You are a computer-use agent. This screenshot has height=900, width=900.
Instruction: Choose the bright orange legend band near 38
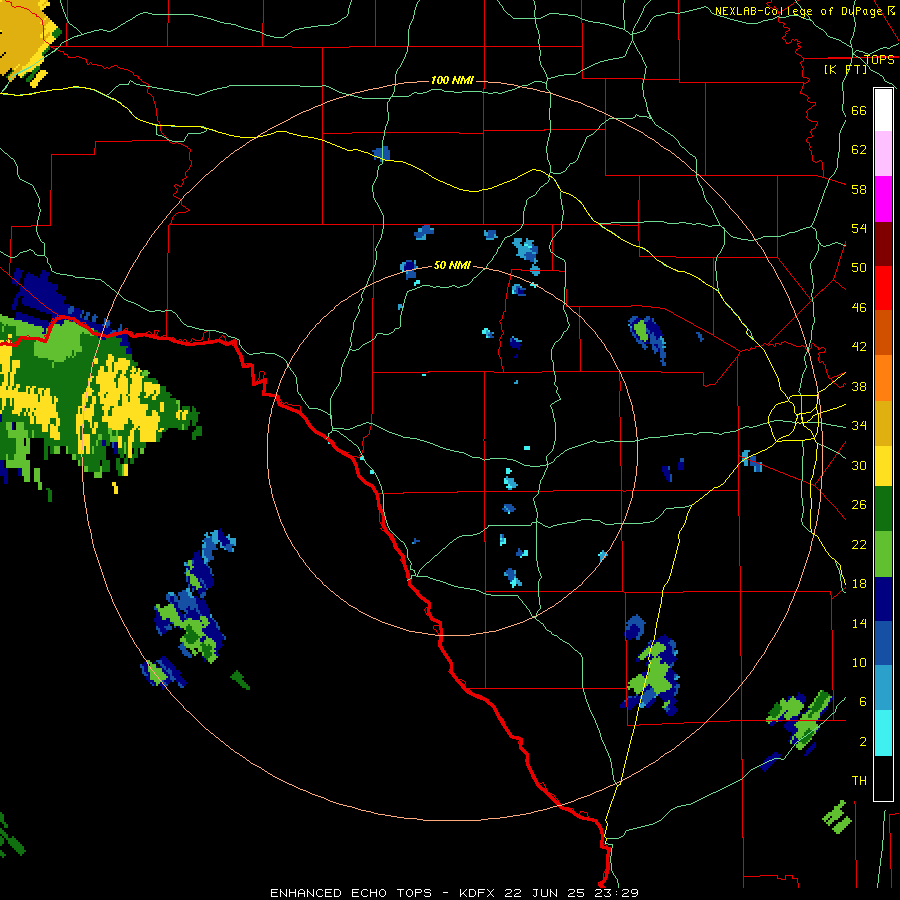coord(883,378)
